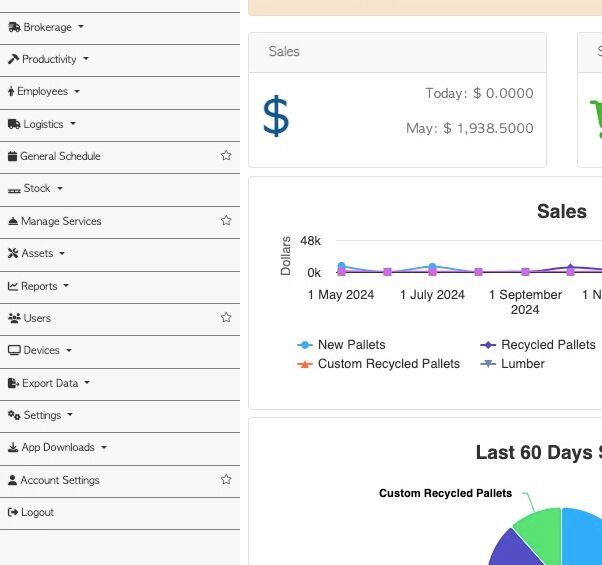This screenshot has width=602, height=565.
Task: Click the Assets tools icon
Action: [13, 253]
